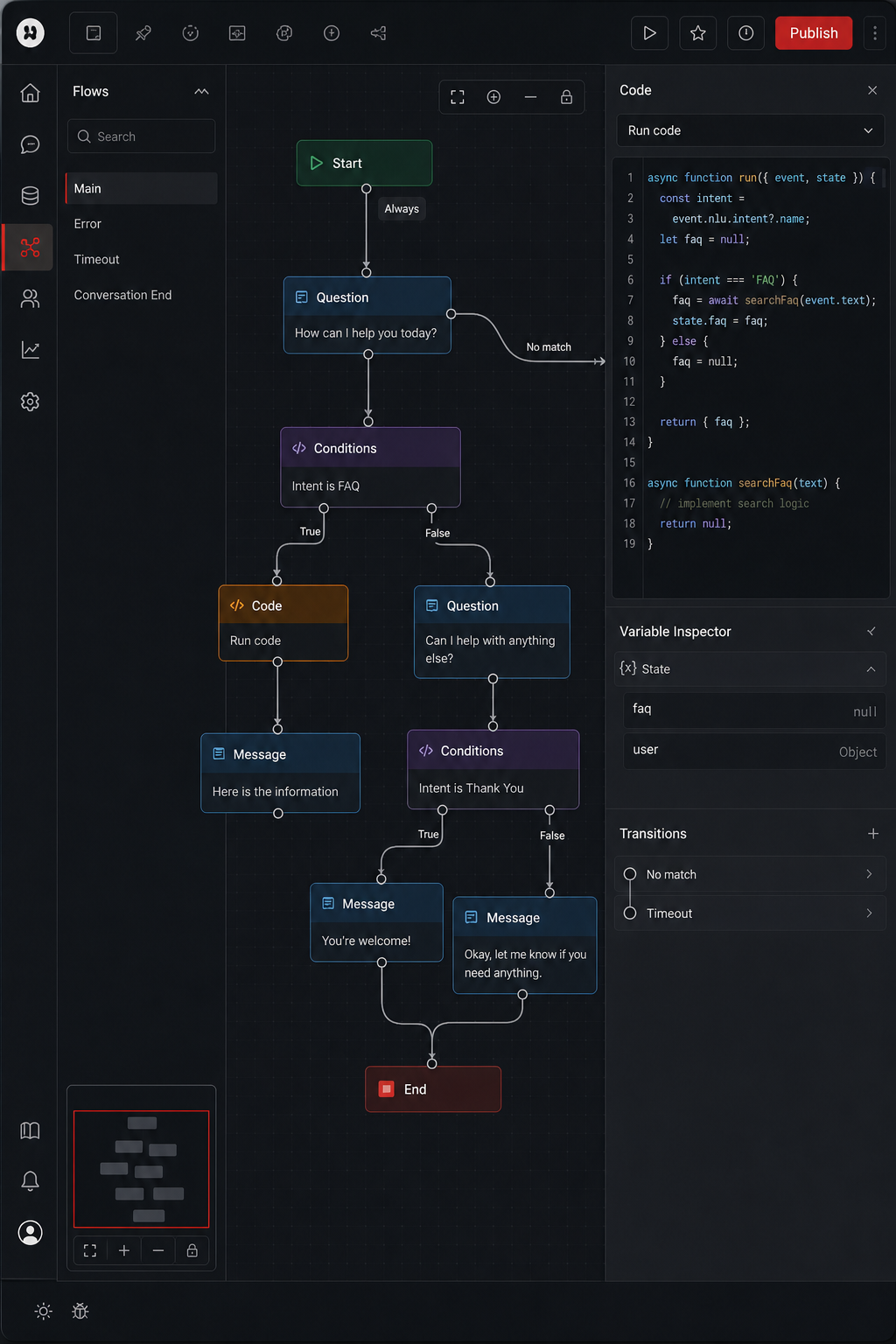Viewport: 896px width, 1344px height.
Task: Select the 'Can I help with anything else?' Question node
Action: pyautogui.click(x=493, y=632)
